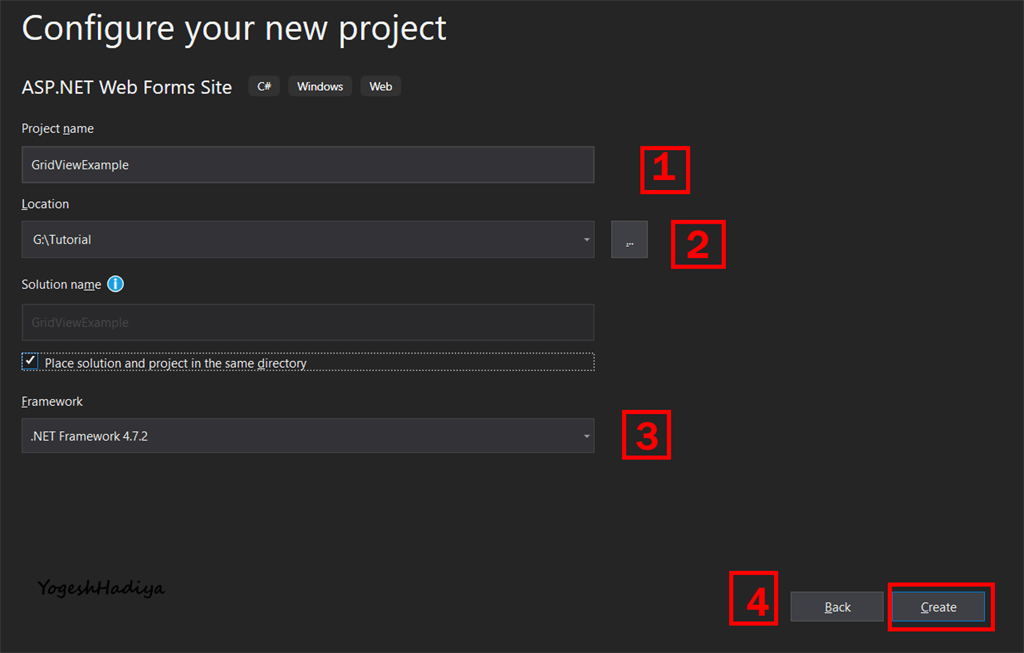Click the red number 1 annotation
The image size is (1024, 653).
pyautogui.click(x=665, y=170)
